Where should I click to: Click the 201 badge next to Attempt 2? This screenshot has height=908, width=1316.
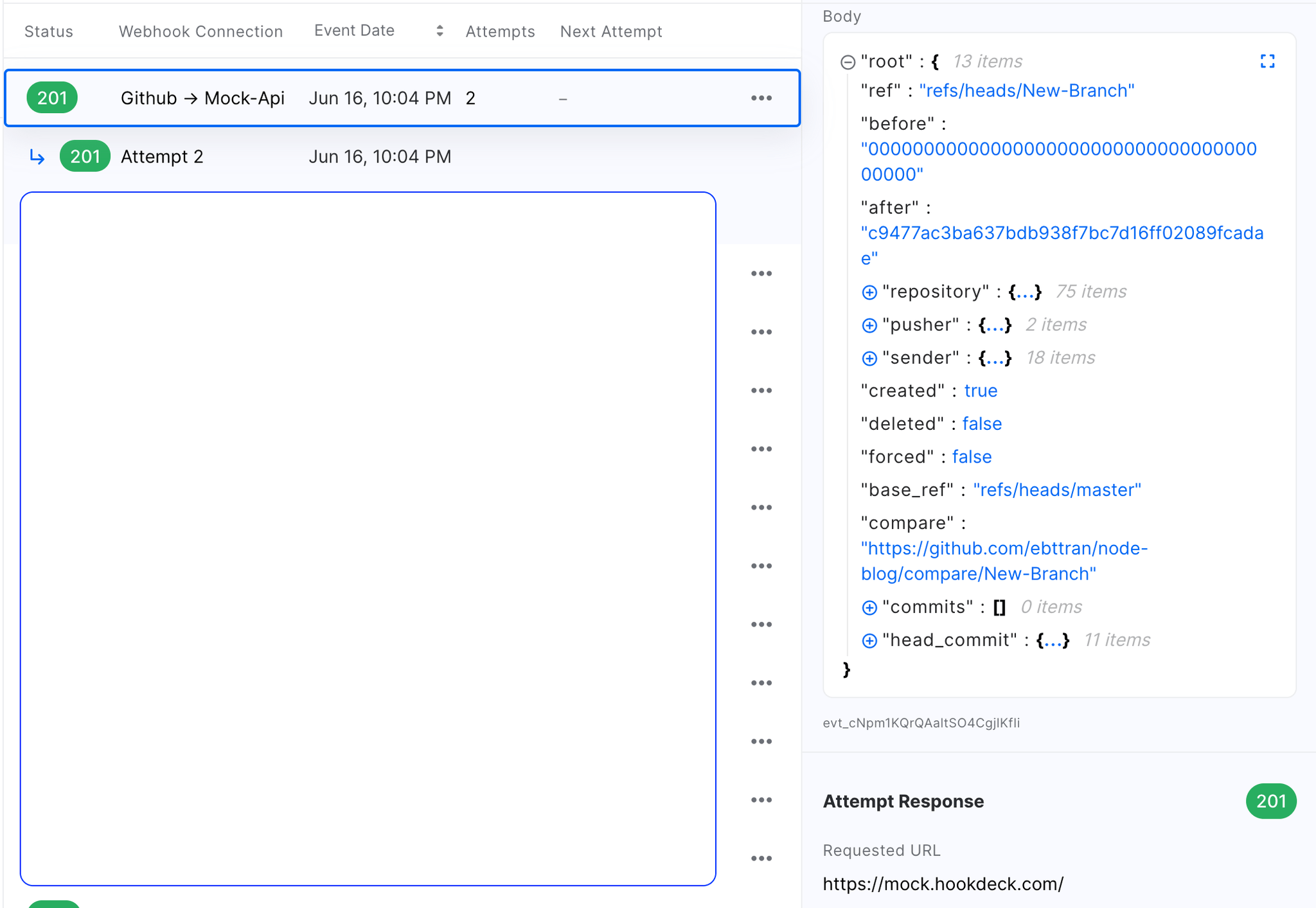[x=84, y=156]
